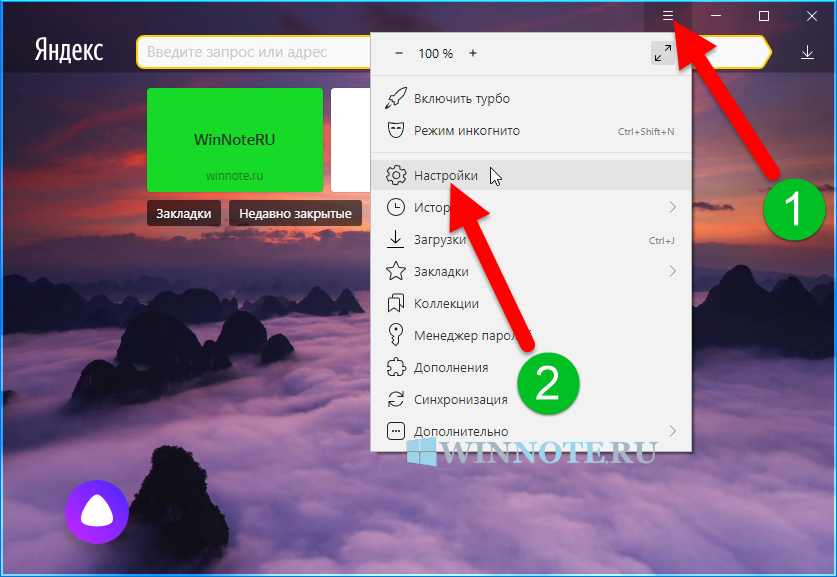Viewport: 837px width, 577px height.
Task: Open Дополнительно menu entry
Action: click(531, 431)
